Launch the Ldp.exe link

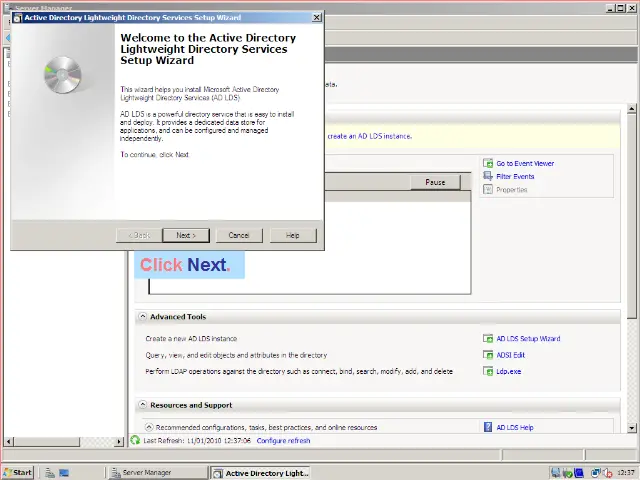coord(509,371)
